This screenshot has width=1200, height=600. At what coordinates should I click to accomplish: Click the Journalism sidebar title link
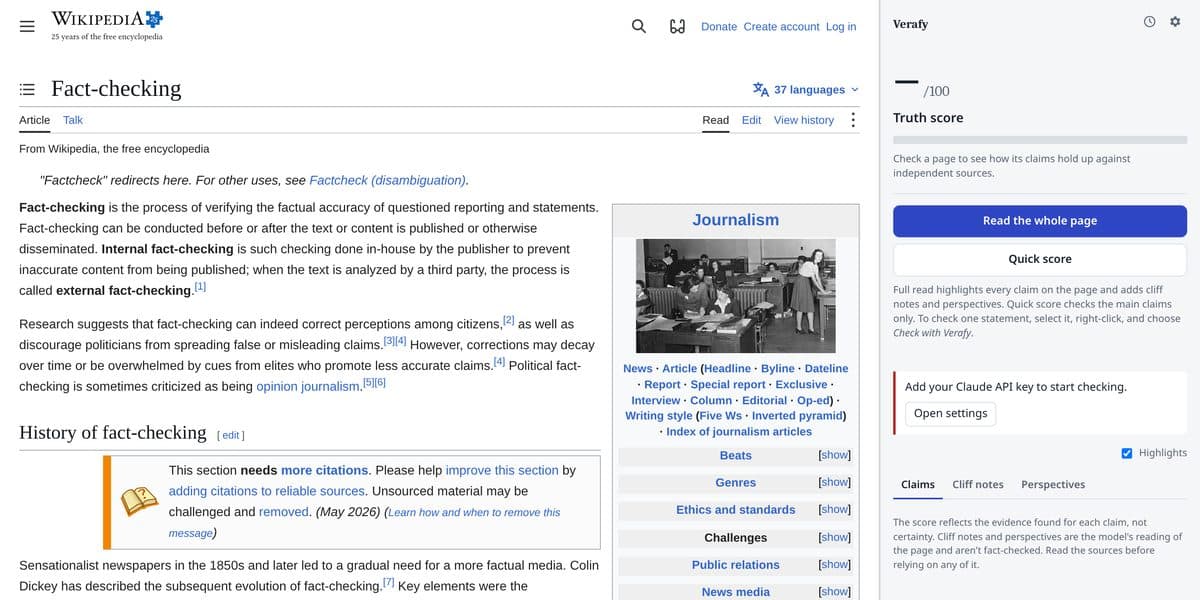[x=735, y=220]
